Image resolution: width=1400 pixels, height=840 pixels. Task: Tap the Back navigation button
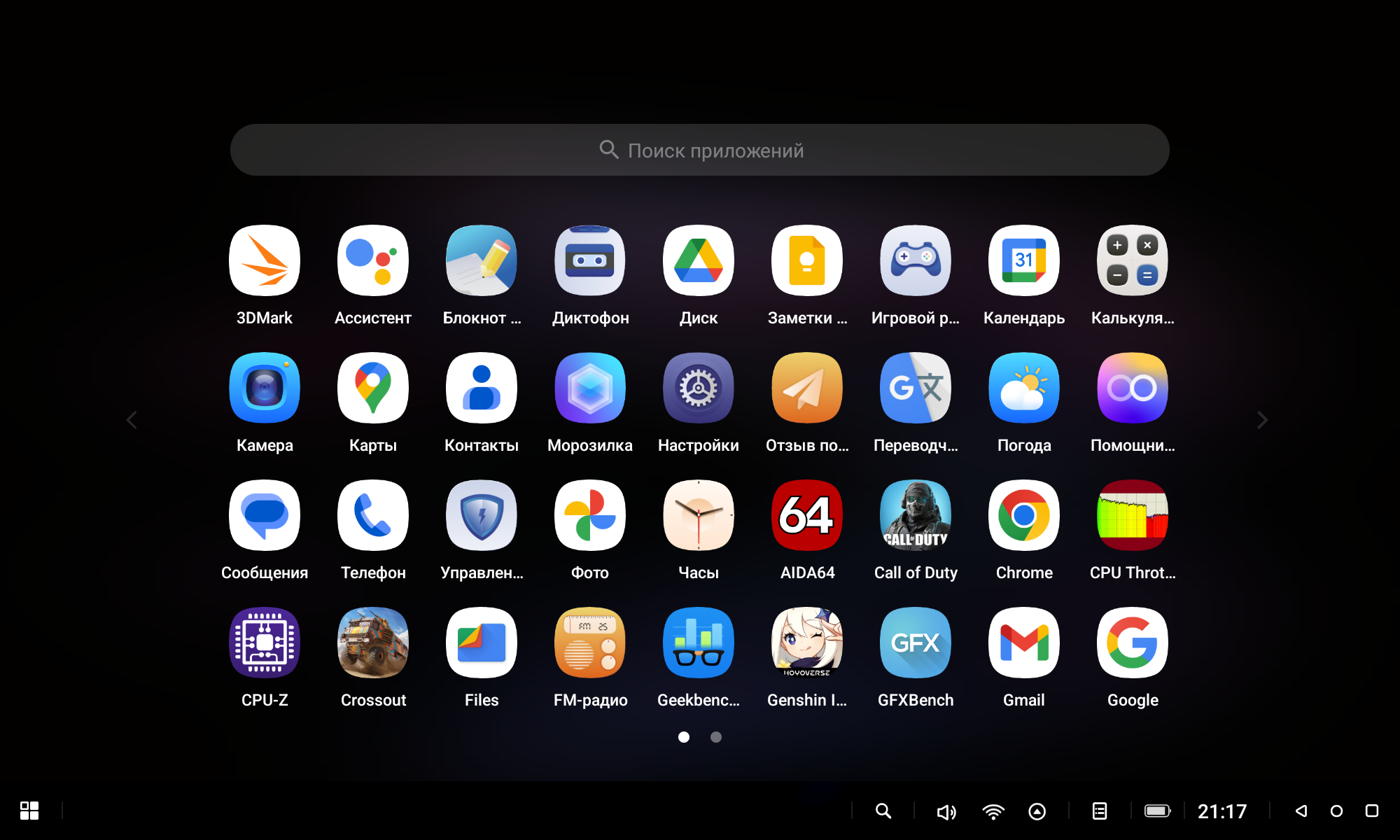(x=1301, y=811)
